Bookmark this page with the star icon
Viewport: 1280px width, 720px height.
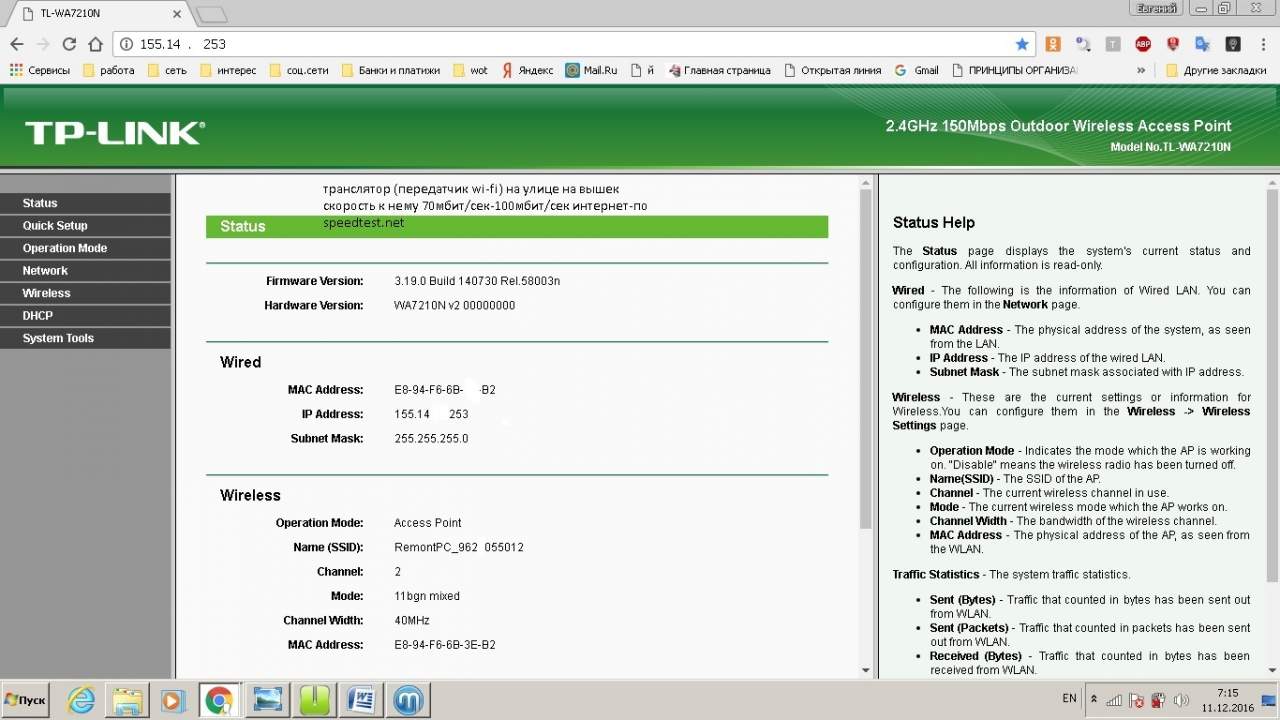pyautogui.click(x=1022, y=44)
